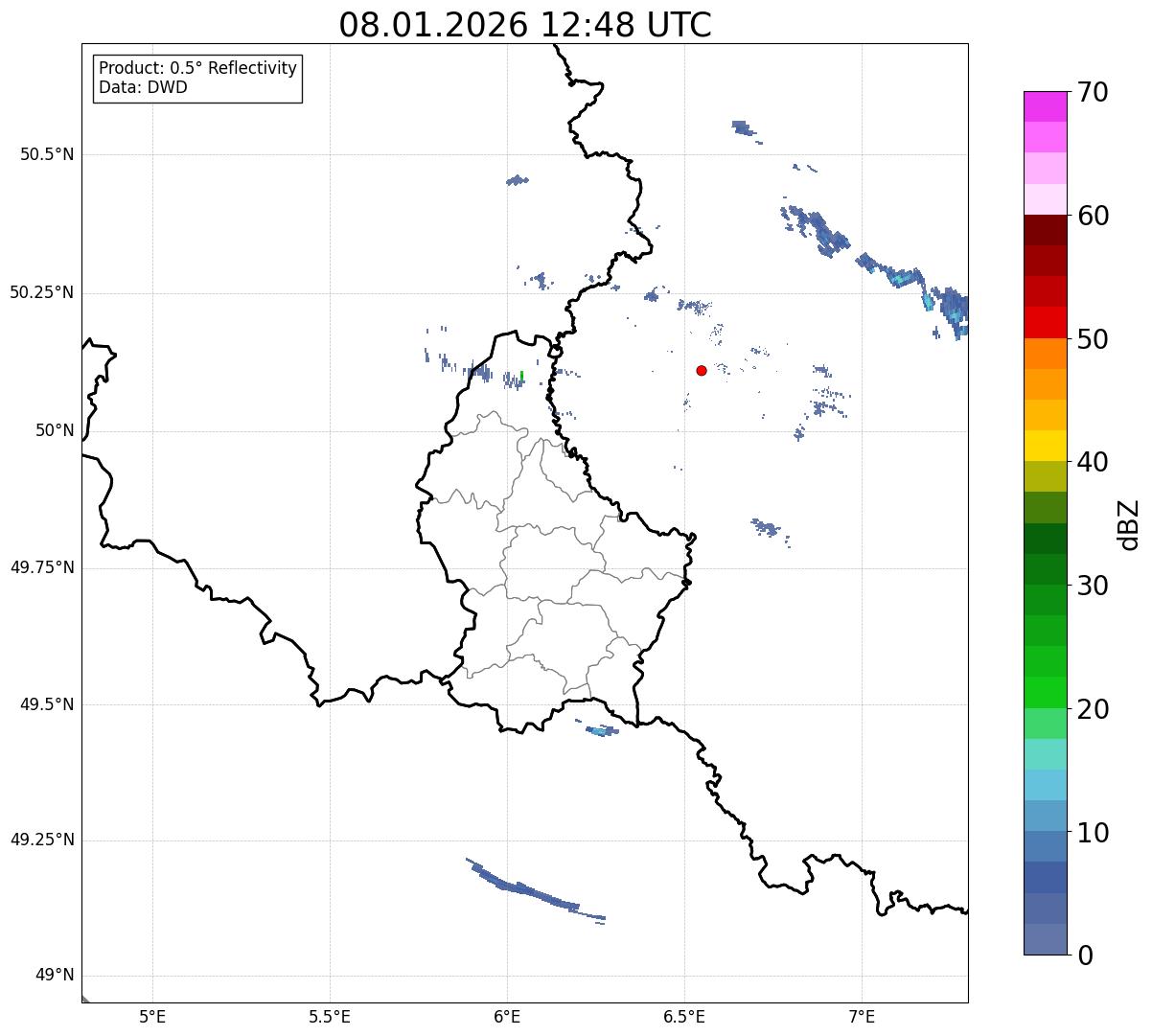Click the colorbar tick label 20
Viewport: 1152px width, 1036px height.
[1093, 709]
